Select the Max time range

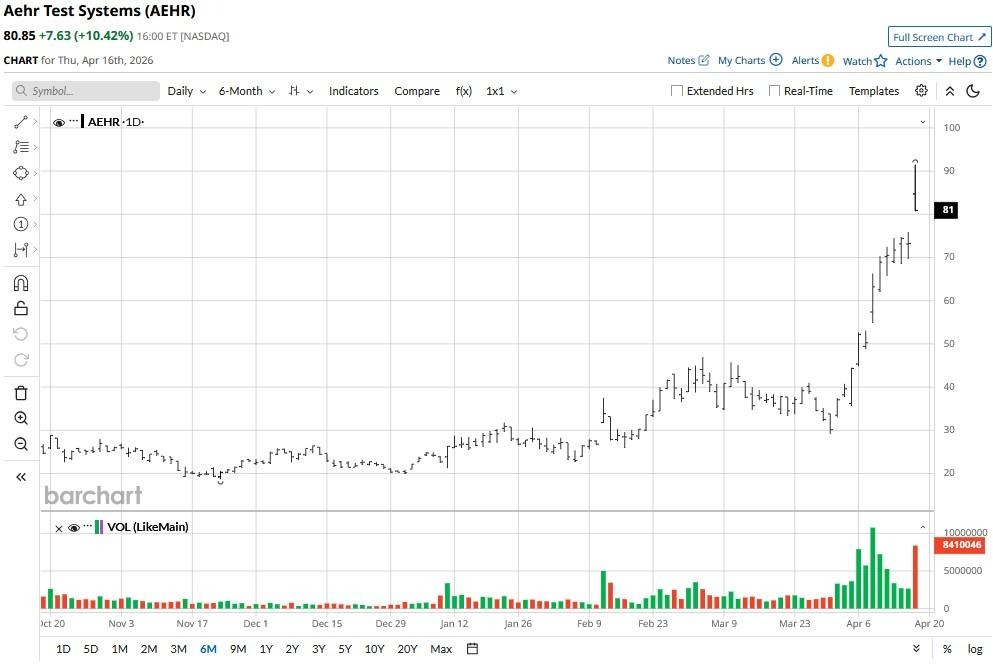tap(441, 649)
